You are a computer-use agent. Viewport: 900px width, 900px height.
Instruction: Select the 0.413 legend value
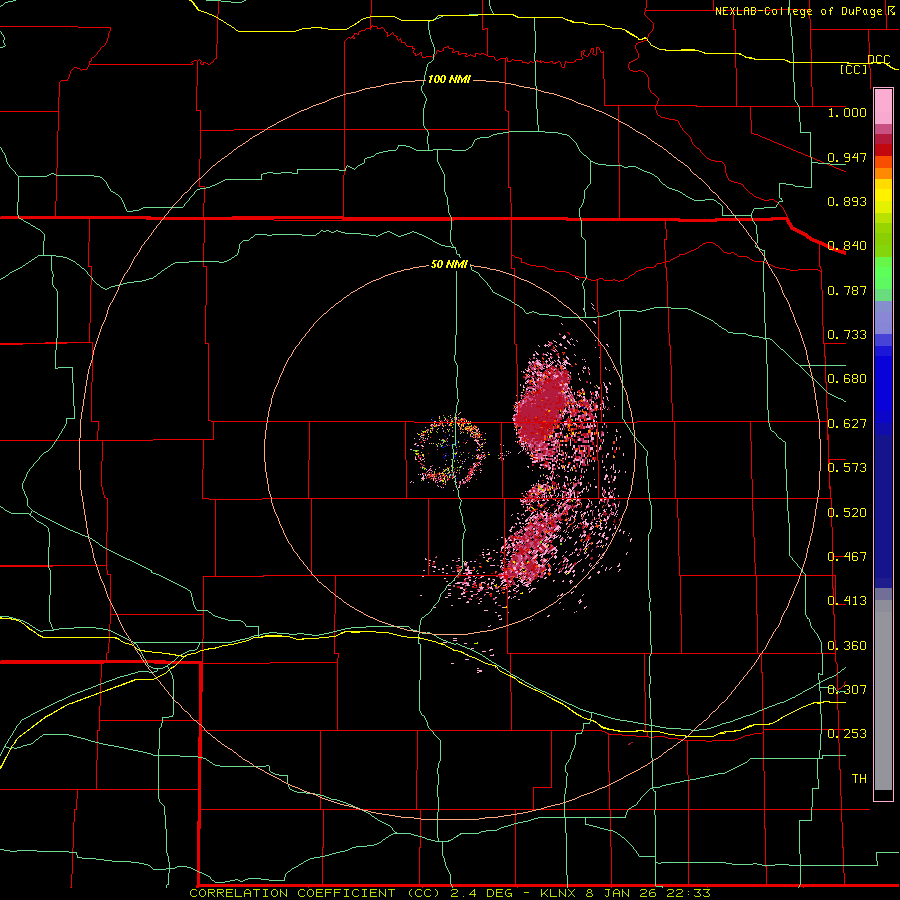pyautogui.click(x=847, y=601)
